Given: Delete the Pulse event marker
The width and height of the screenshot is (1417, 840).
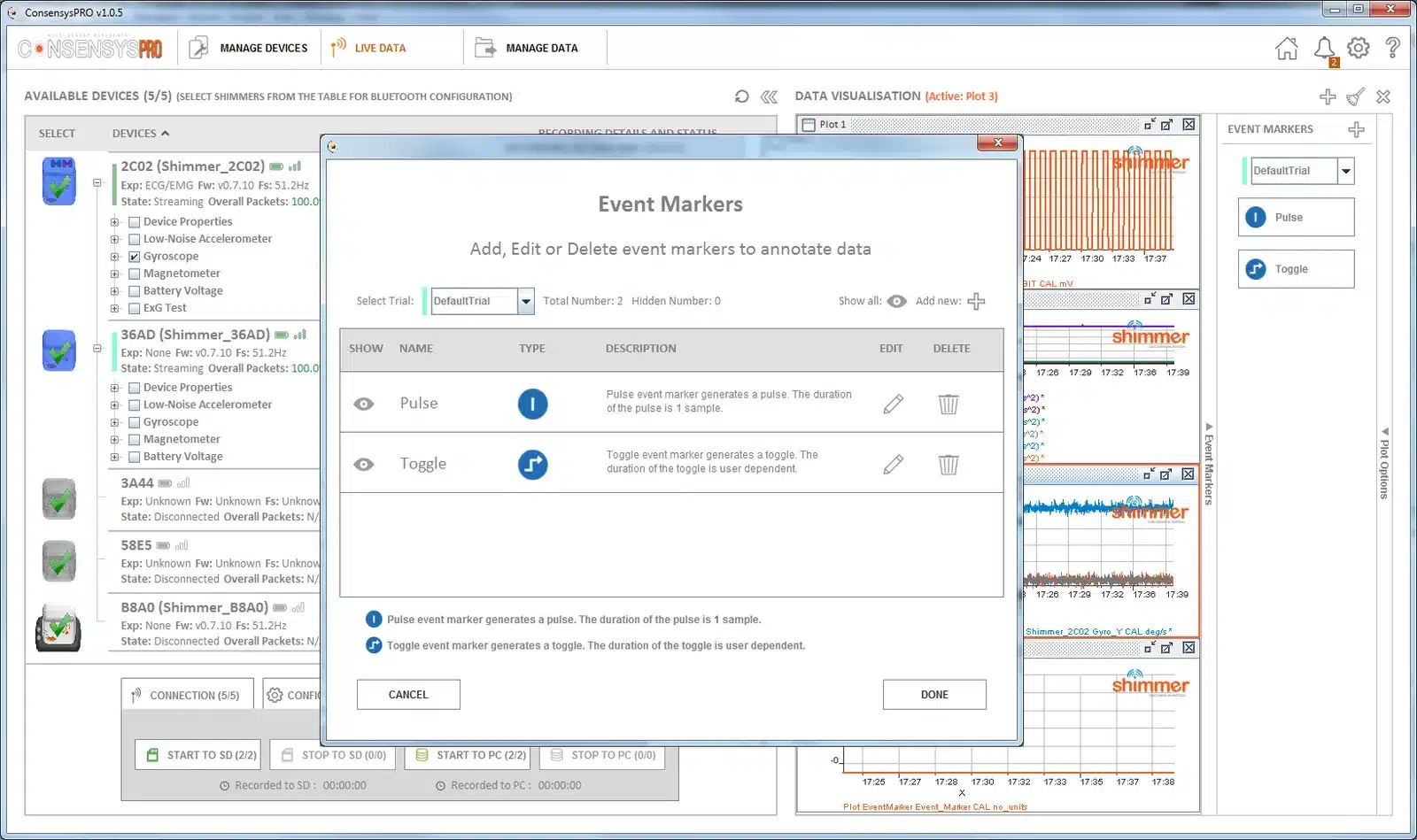Looking at the screenshot, I should click(x=949, y=404).
